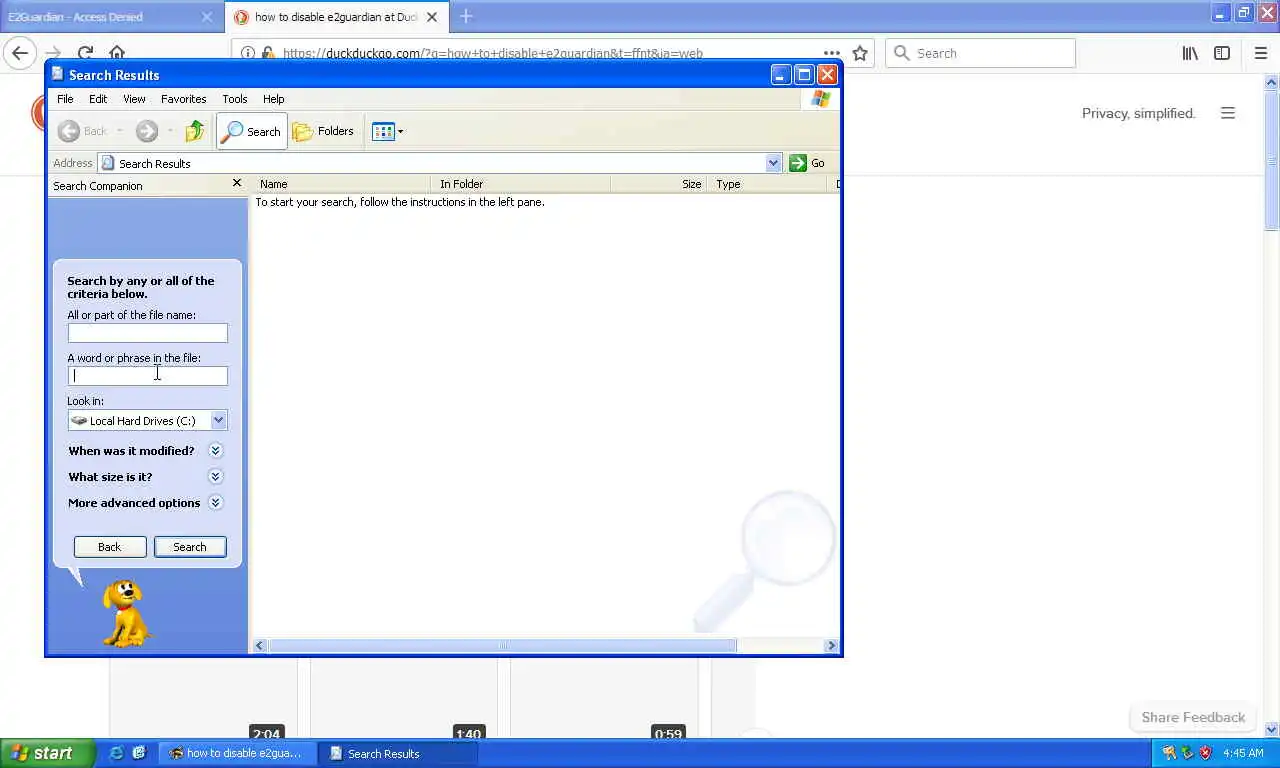Open the Address bar dropdown arrow
This screenshot has height=768, width=1280.
point(773,163)
